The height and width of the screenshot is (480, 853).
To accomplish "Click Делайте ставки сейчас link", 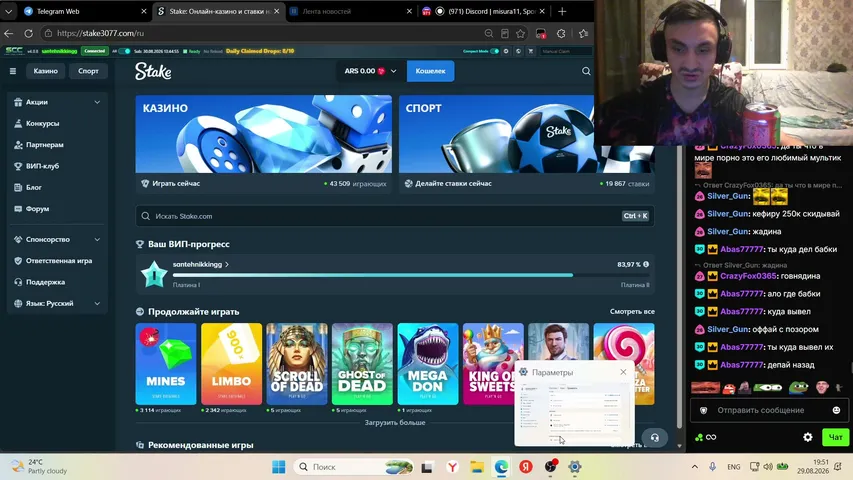I will coord(453,183).
